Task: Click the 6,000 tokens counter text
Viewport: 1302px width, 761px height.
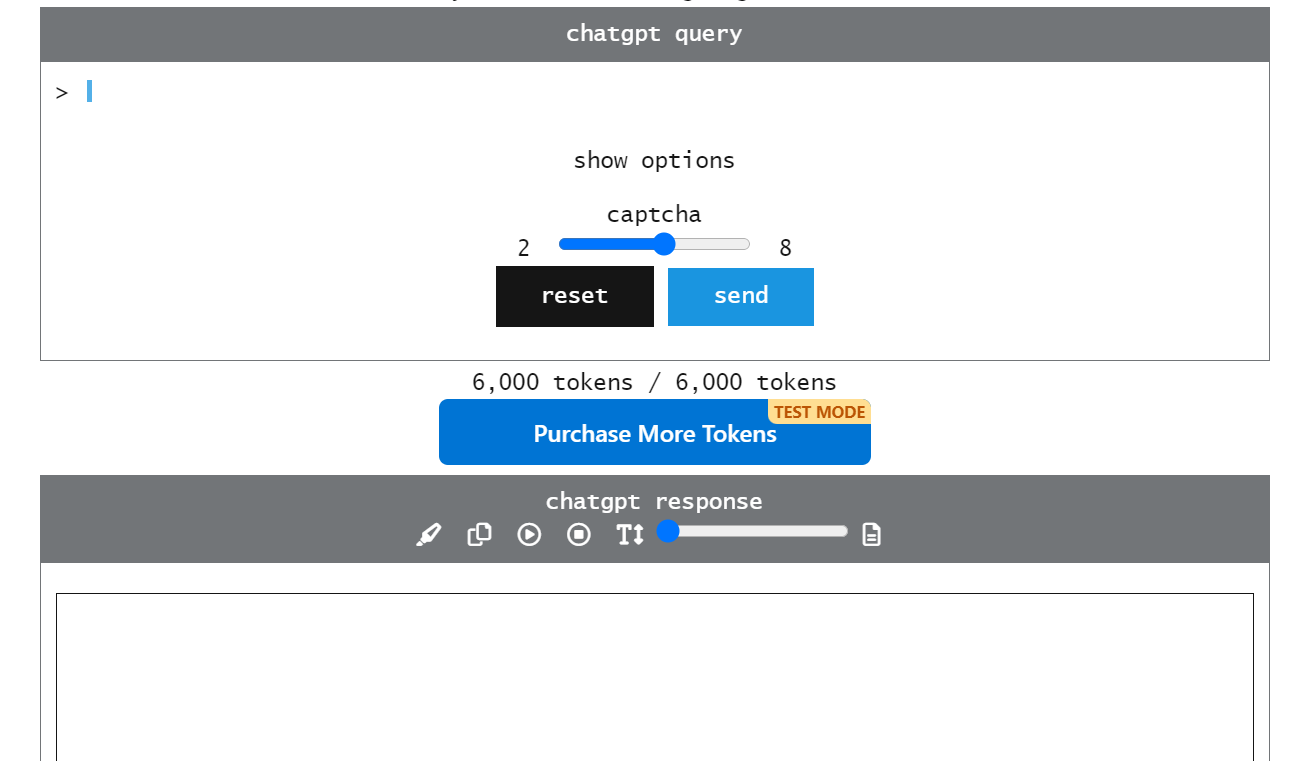Action: pyautogui.click(x=654, y=381)
